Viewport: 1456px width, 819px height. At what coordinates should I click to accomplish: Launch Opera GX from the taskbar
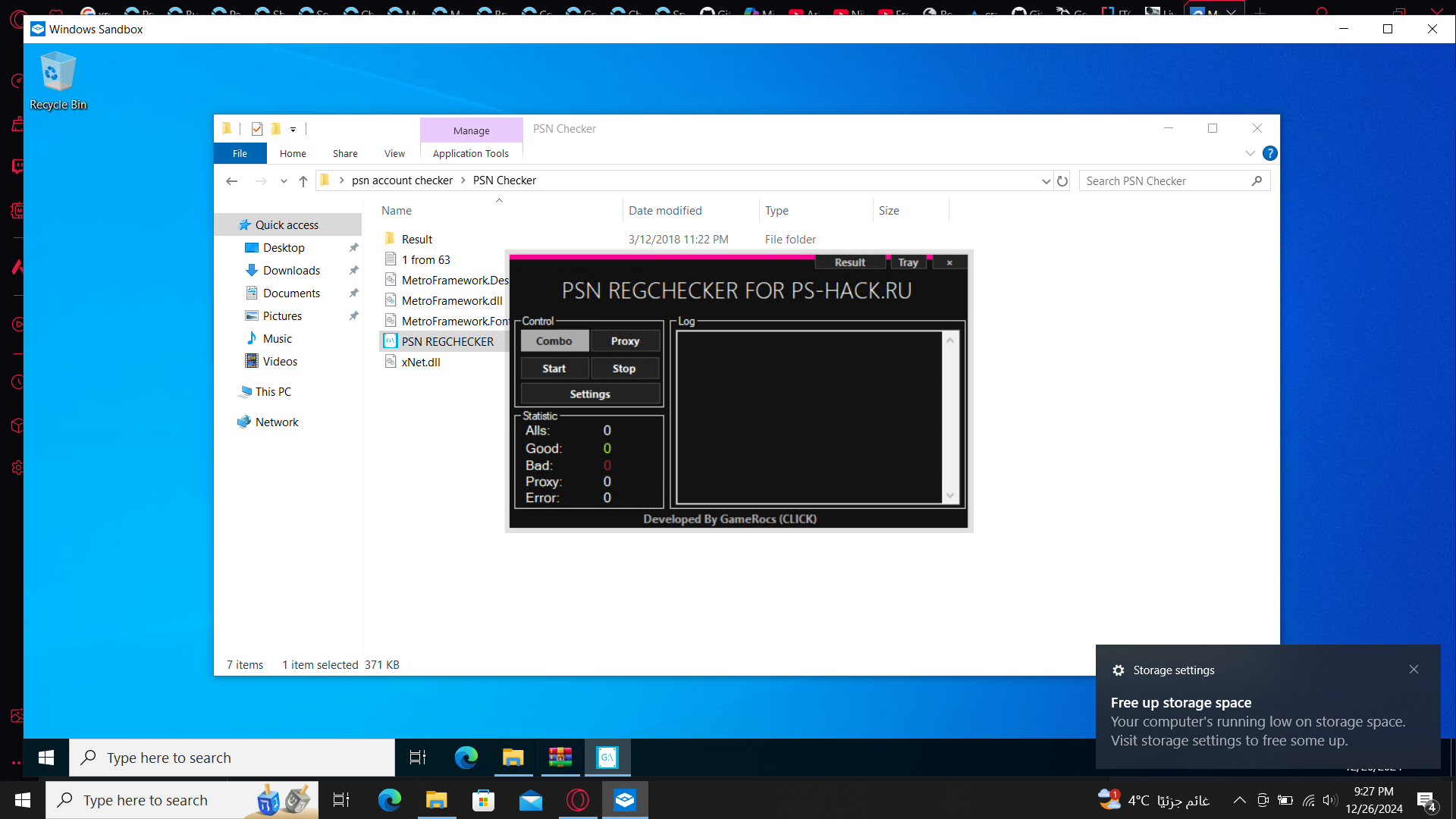point(578,800)
